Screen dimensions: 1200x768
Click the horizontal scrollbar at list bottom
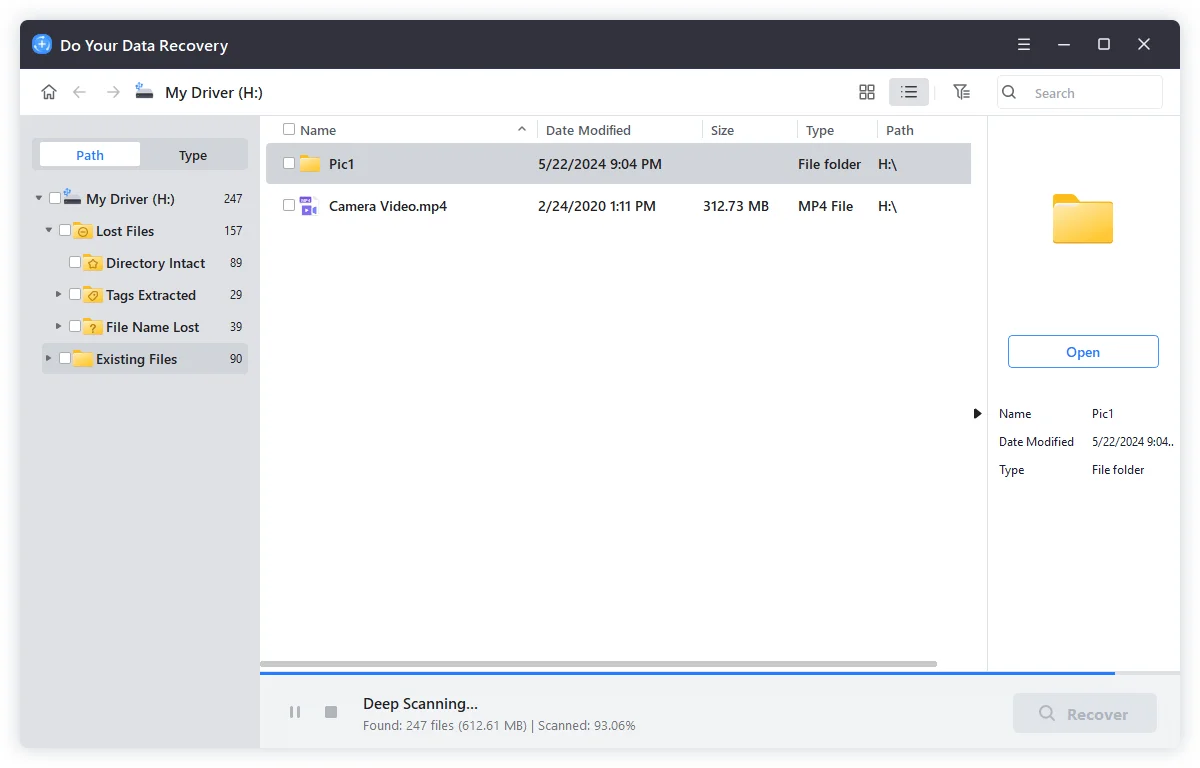600,663
